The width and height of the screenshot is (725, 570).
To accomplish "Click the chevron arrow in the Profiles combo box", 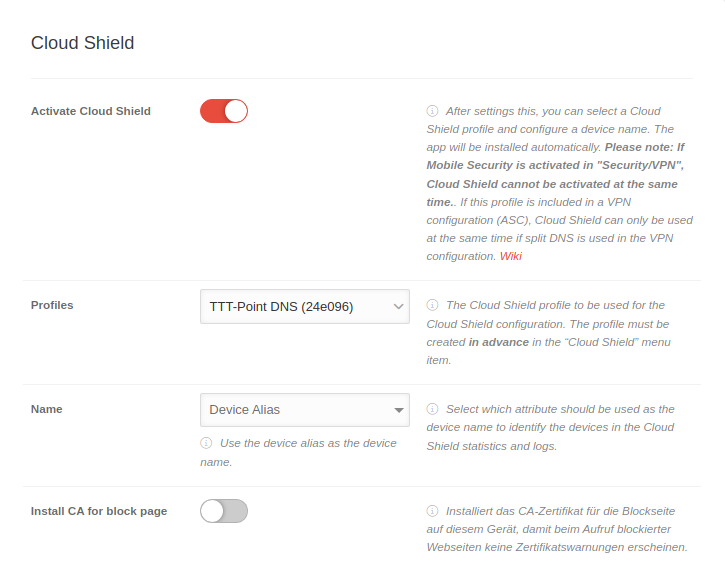I will pyautogui.click(x=398, y=306).
